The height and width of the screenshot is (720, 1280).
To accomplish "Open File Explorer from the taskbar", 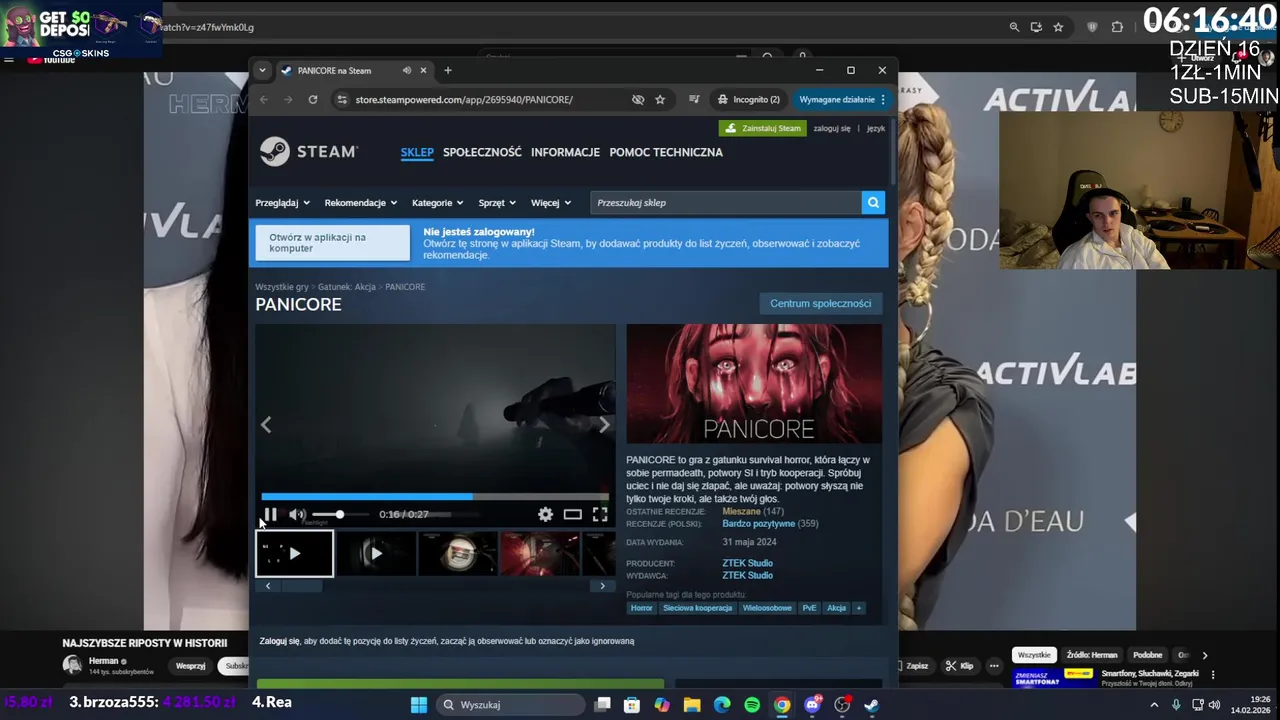I will point(692,705).
